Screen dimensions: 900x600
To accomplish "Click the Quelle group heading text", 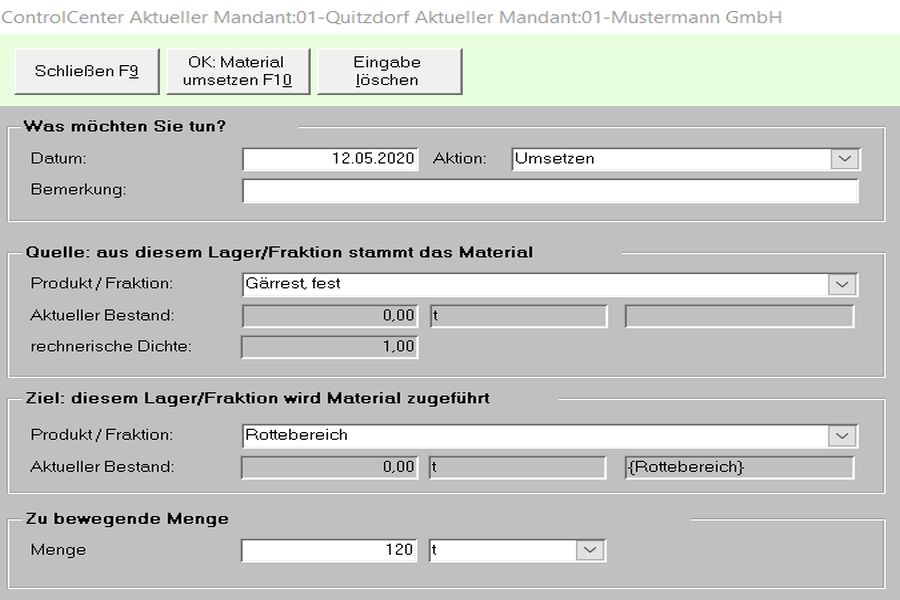I will 280,252.
